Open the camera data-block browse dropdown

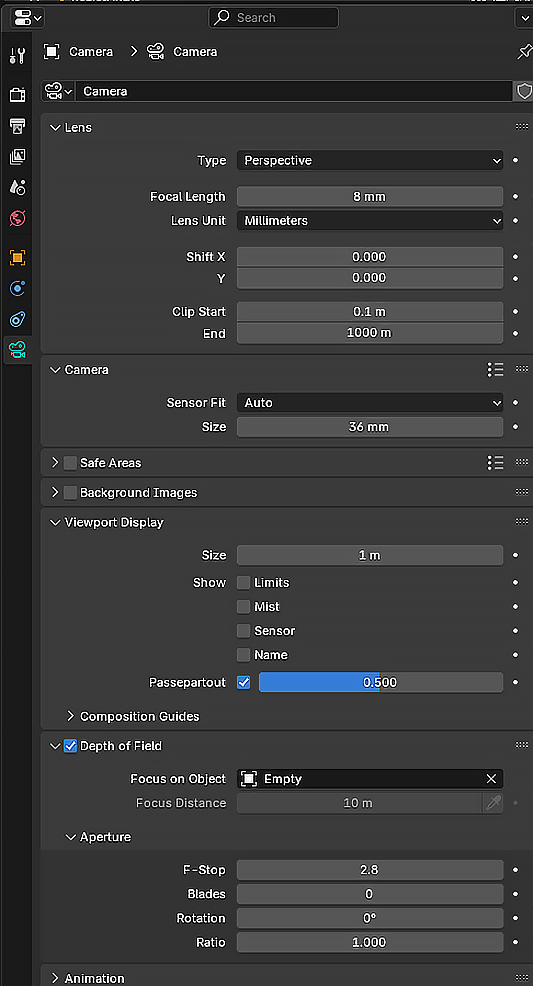point(58,91)
